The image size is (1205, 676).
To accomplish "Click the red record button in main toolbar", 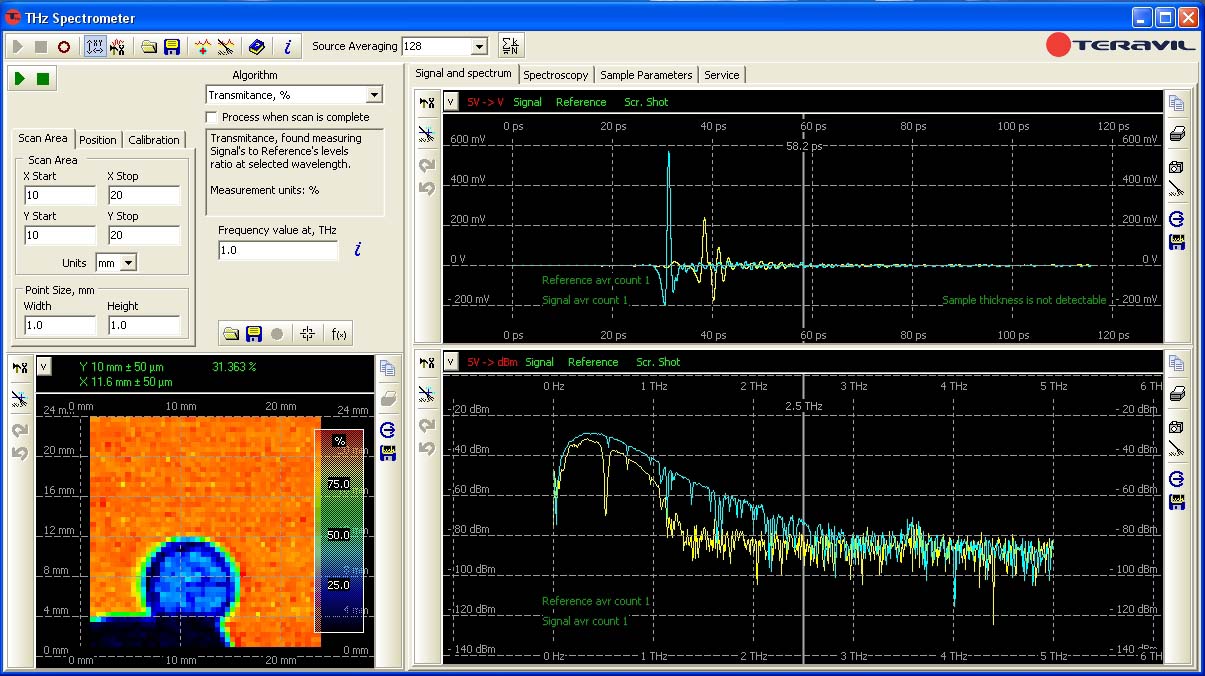I will [64, 46].
